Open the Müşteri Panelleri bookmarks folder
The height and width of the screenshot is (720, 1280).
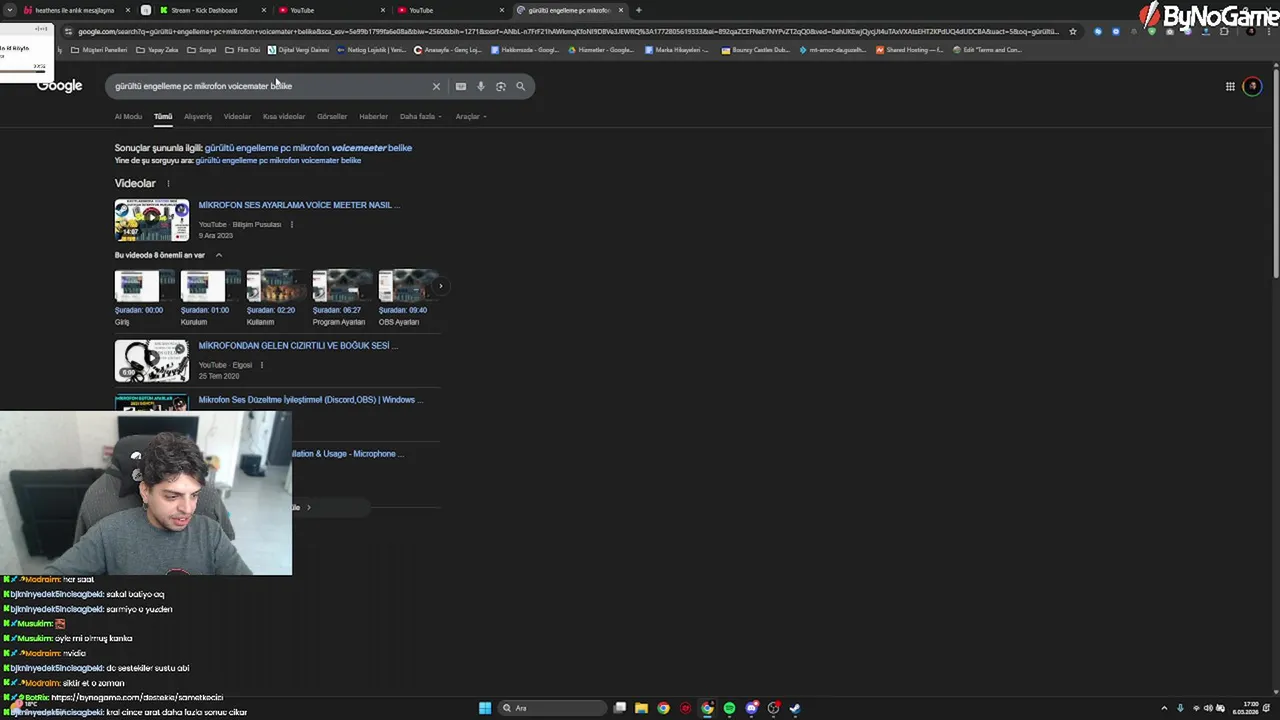click(99, 50)
